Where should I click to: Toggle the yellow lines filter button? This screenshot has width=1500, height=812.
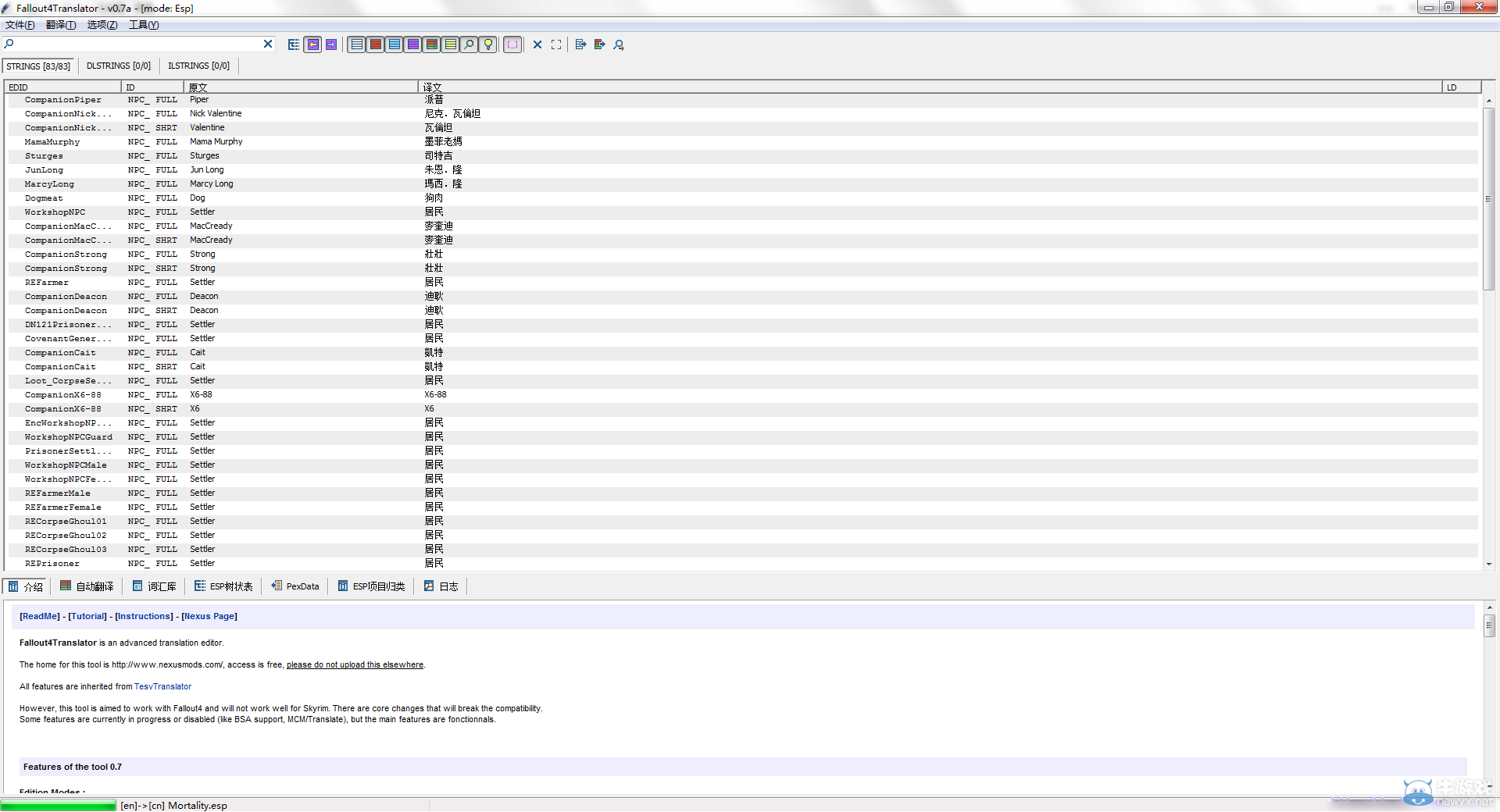tap(451, 45)
